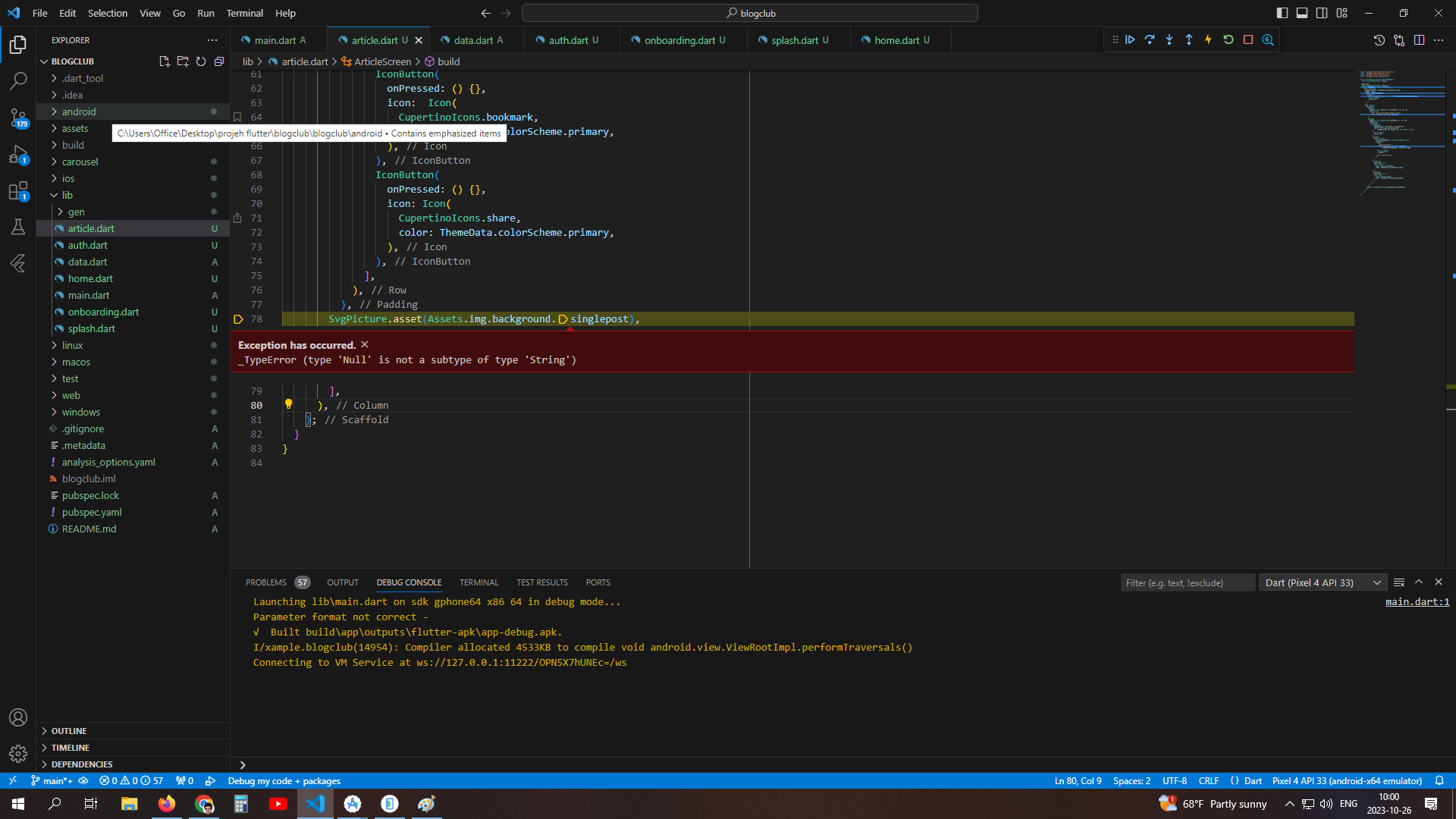Open the Testing flask view

point(18,227)
